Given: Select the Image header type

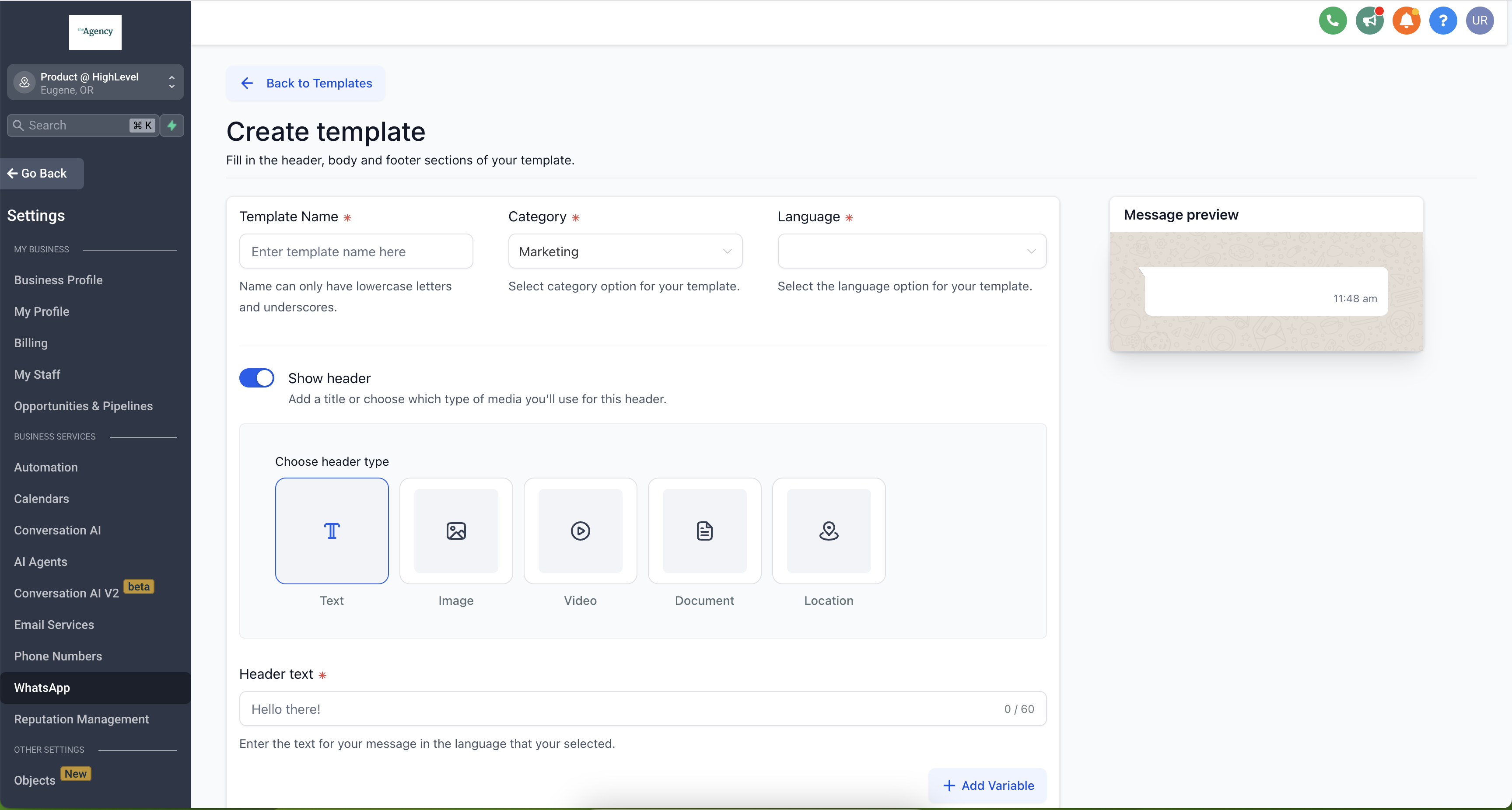Looking at the screenshot, I should [x=455, y=531].
